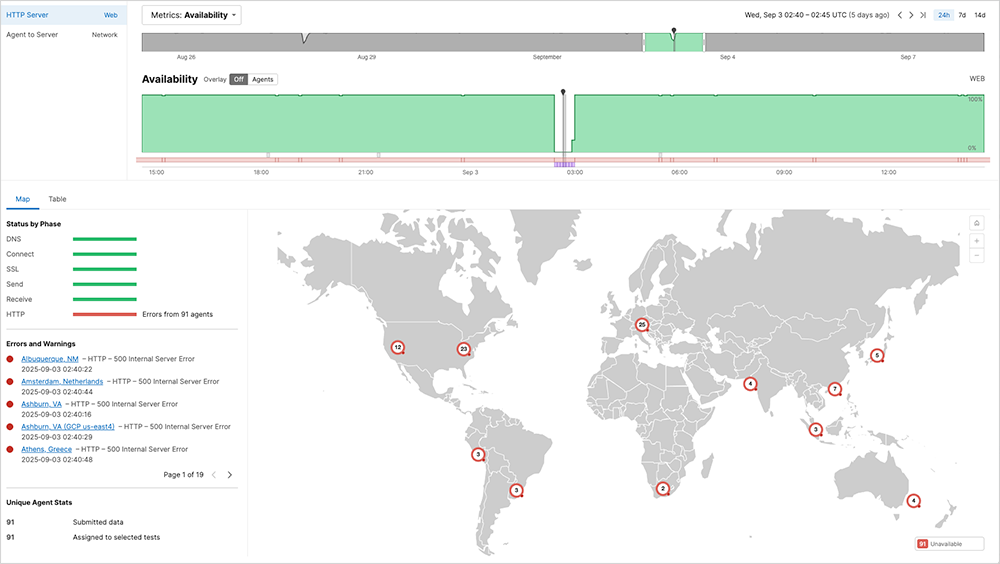This screenshot has width=1000, height=564.
Task: Open Ashburn, VA agent link
Action: pos(41,404)
